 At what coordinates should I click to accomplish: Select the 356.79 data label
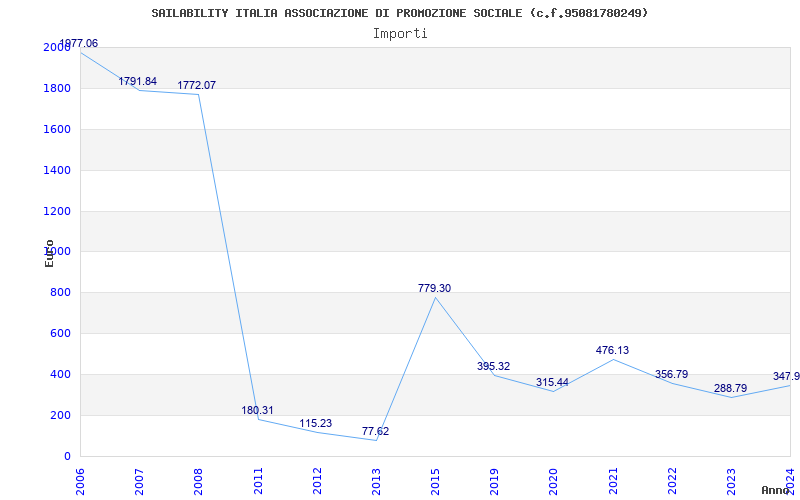click(x=671, y=374)
